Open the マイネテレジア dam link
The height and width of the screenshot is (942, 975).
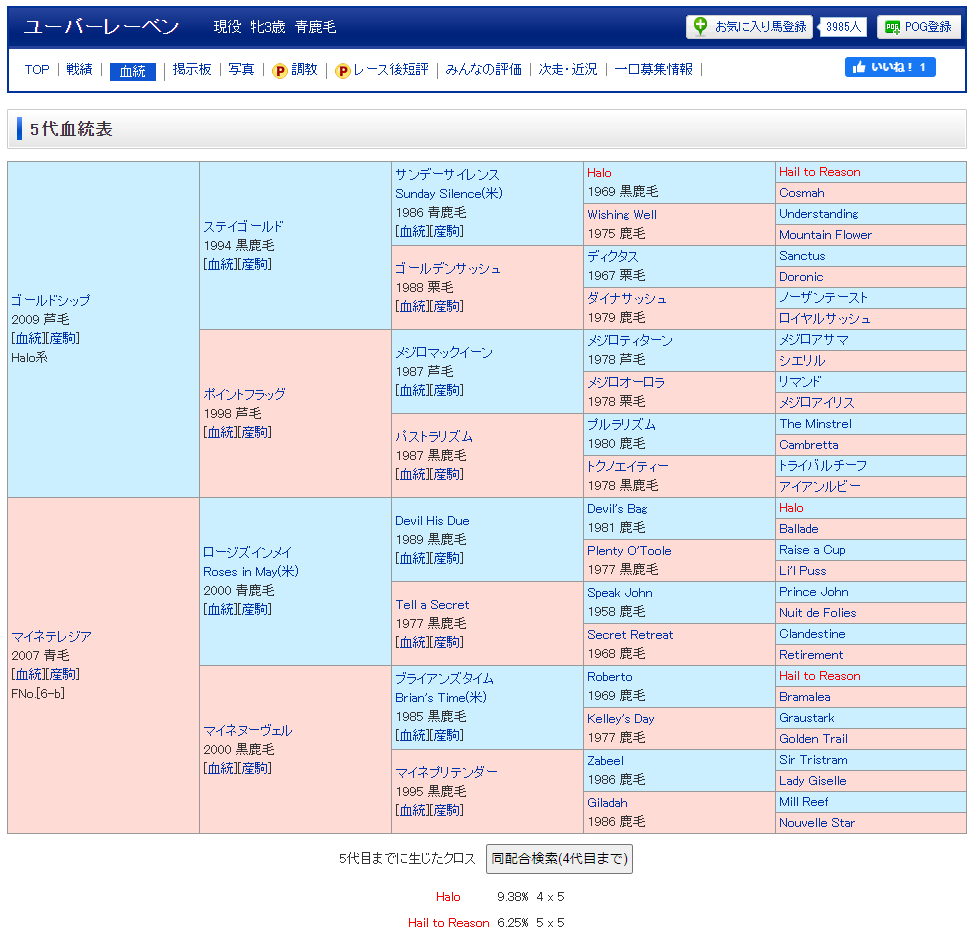point(51,637)
